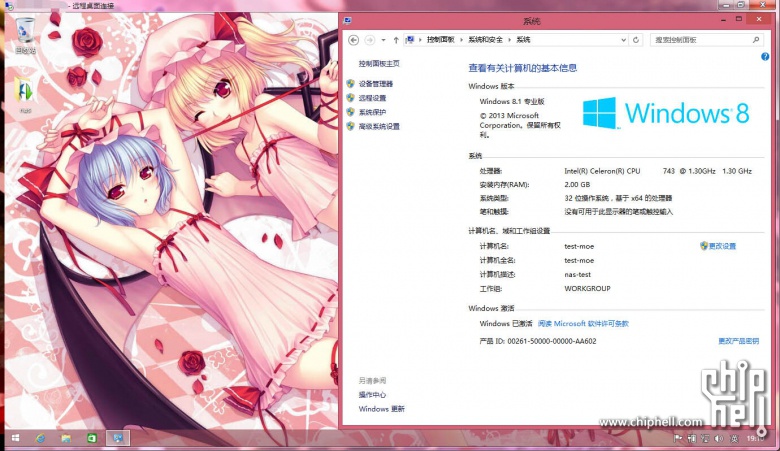Click the battery-like tray icon beside the flag
The image size is (780, 451).
691,438
